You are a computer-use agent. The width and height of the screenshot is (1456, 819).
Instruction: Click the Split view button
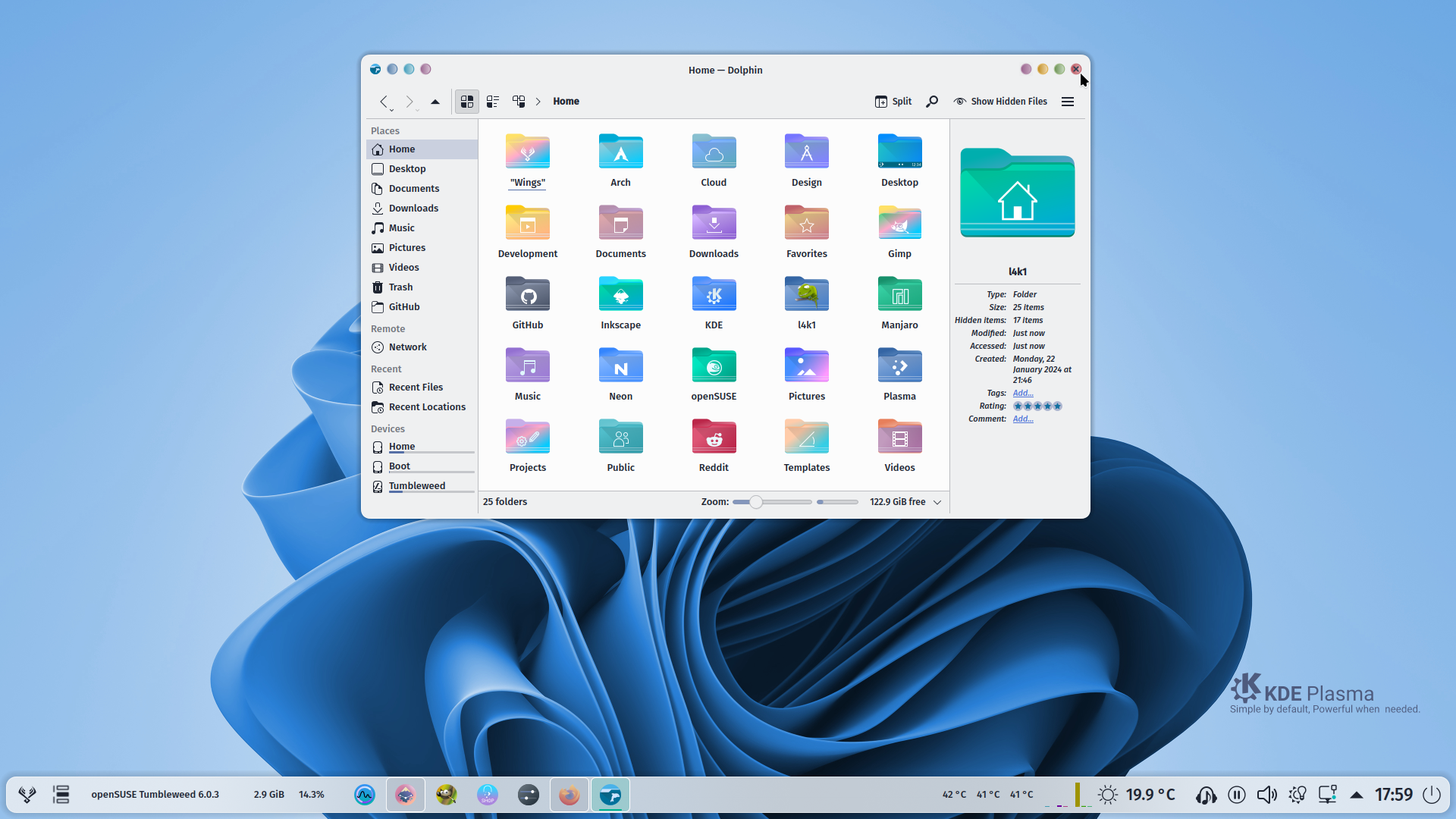click(x=893, y=101)
